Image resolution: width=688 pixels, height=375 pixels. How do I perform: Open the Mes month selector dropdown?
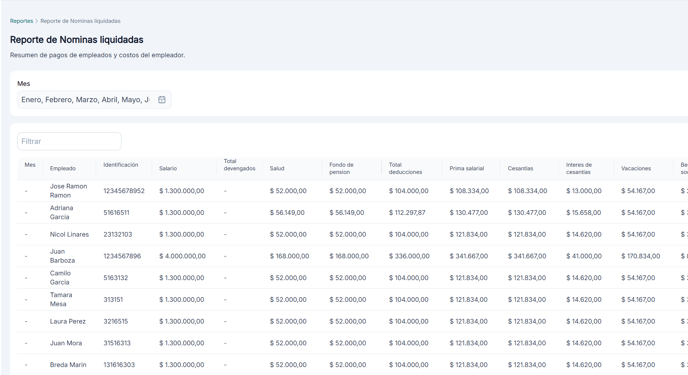94,100
